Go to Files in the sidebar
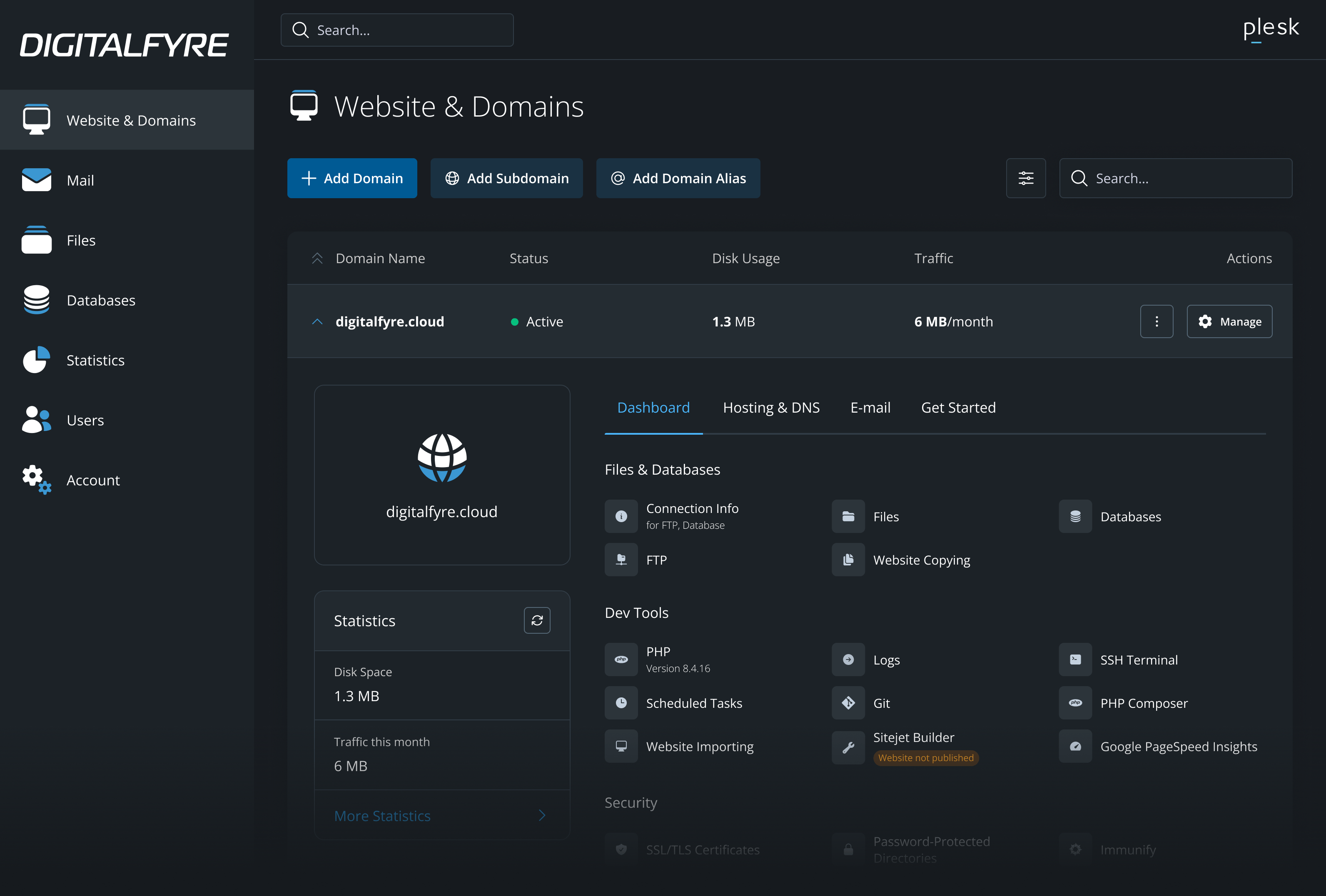1326x896 pixels. (x=127, y=240)
